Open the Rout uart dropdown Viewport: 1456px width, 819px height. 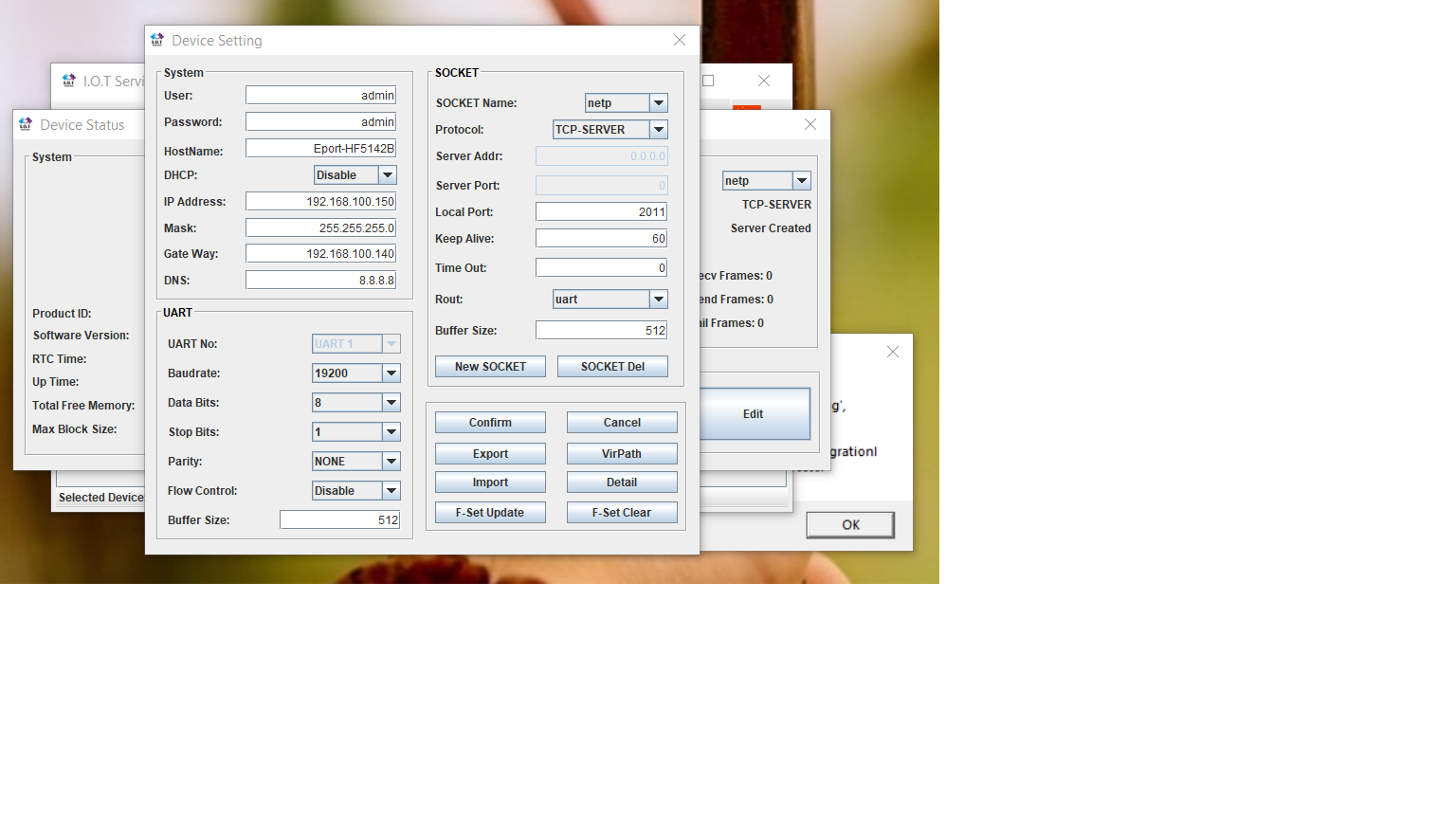tap(658, 300)
